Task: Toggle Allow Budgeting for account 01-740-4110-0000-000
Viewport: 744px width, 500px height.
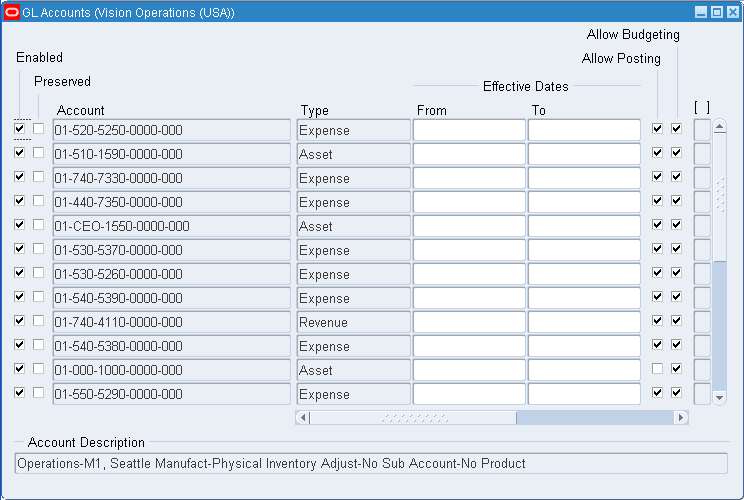Action: click(676, 321)
